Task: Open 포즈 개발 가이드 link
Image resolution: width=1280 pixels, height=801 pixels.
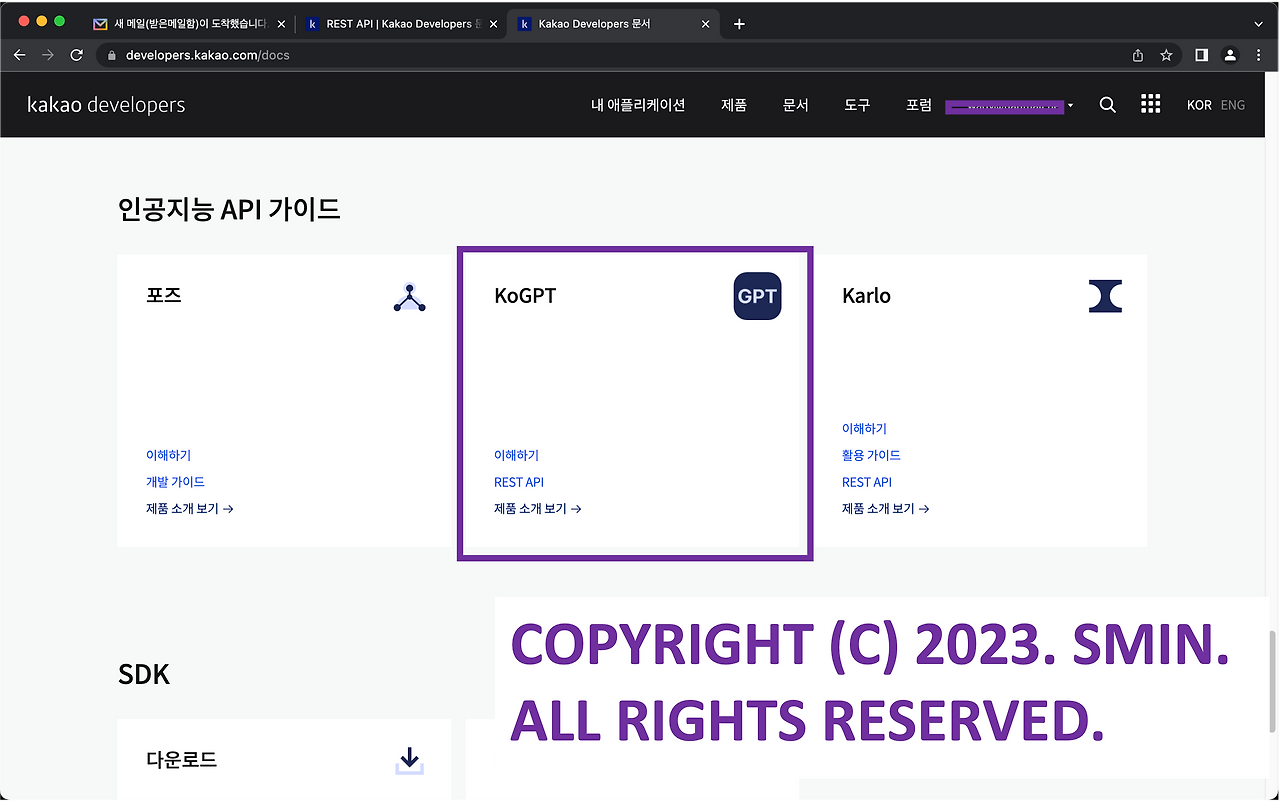Action: pyautogui.click(x=175, y=482)
